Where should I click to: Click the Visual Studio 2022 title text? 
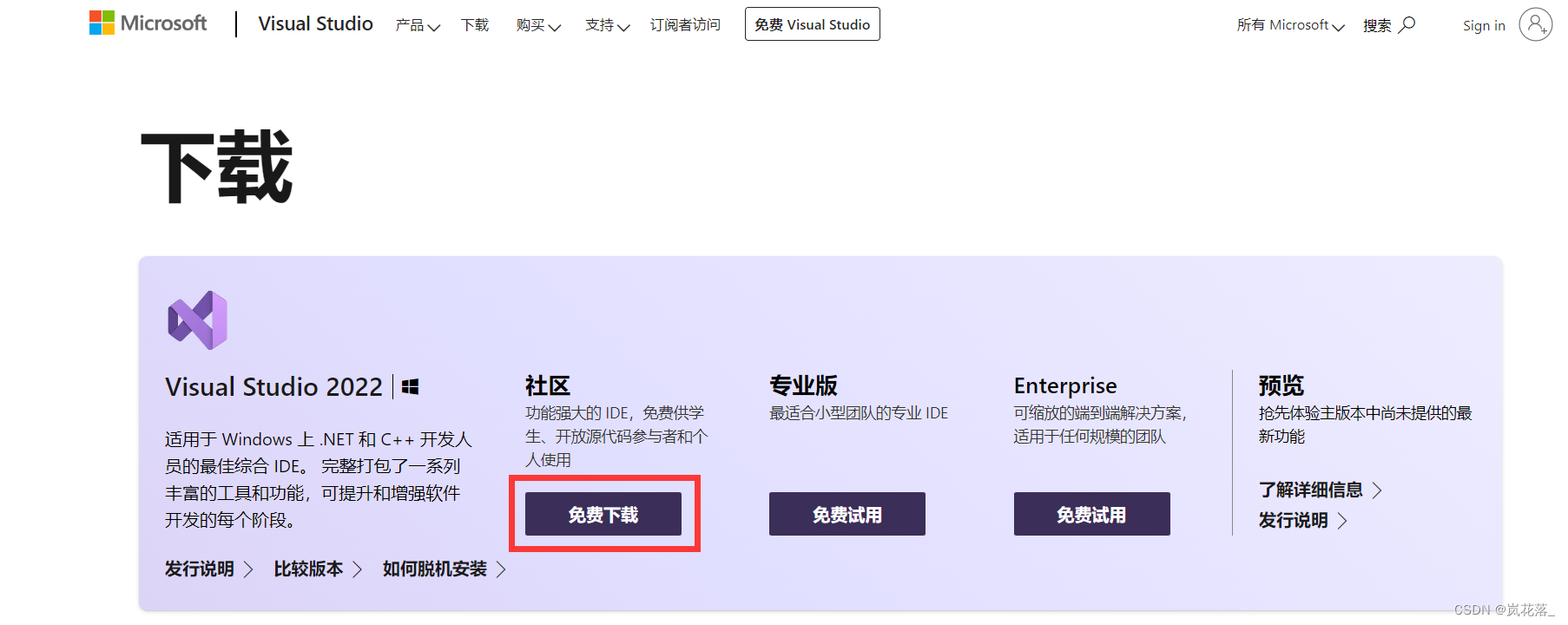pos(273,387)
